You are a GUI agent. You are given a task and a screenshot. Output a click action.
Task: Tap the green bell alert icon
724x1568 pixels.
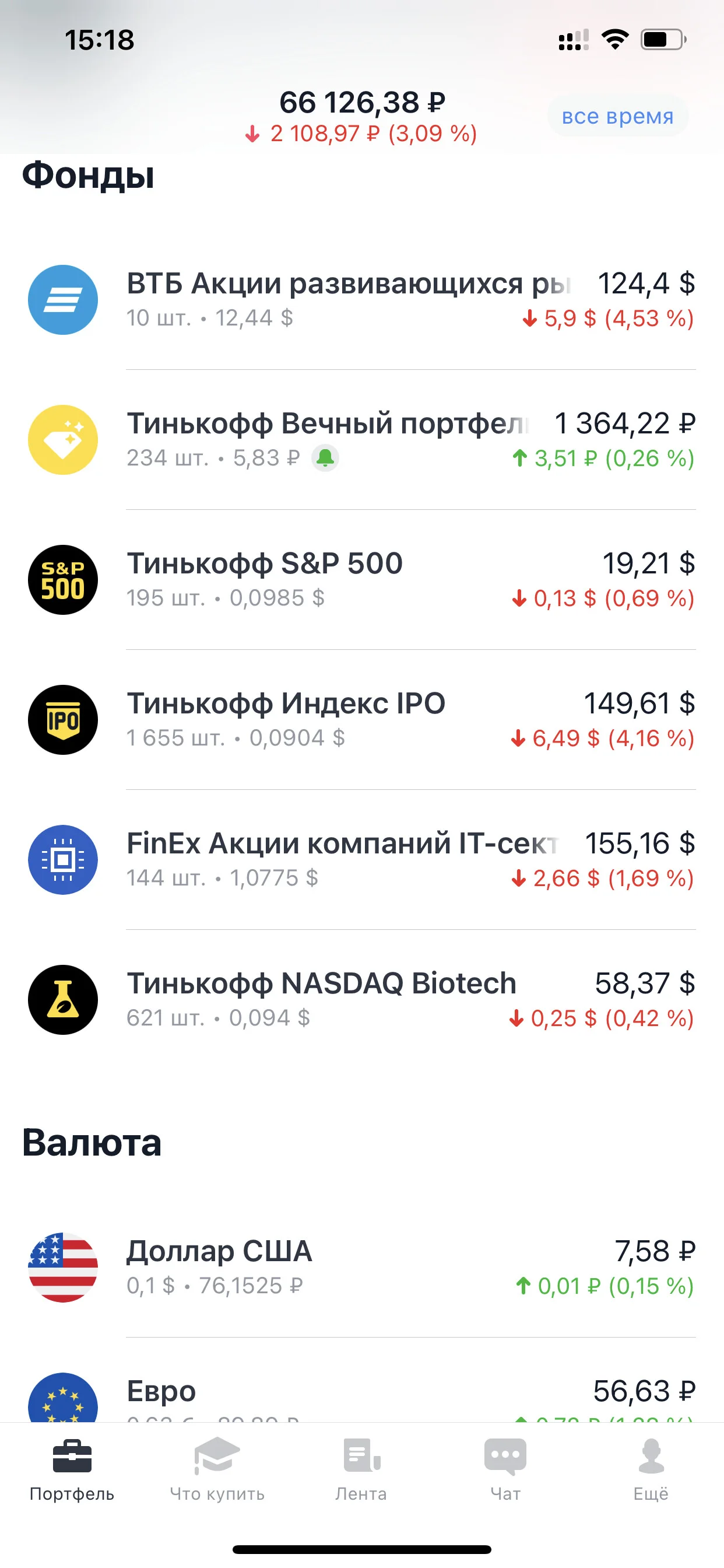tap(325, 457)
